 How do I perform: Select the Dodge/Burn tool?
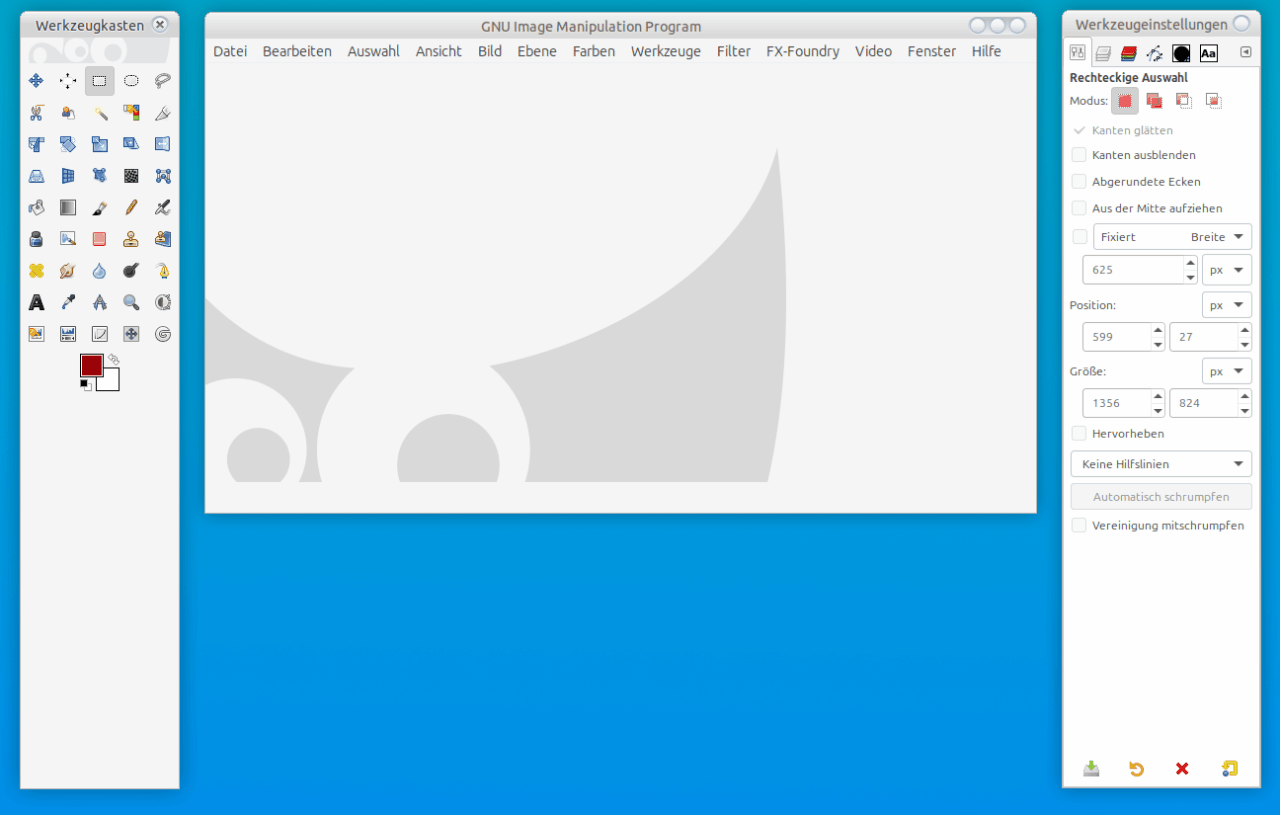[x=131, y=271]
